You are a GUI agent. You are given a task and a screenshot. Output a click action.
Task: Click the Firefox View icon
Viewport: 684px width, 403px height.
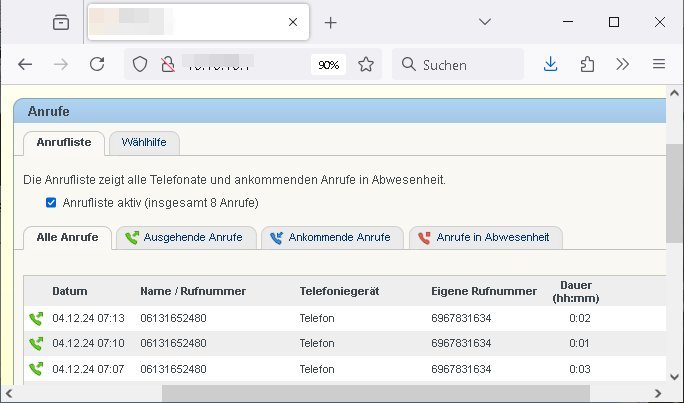(61, 22)
